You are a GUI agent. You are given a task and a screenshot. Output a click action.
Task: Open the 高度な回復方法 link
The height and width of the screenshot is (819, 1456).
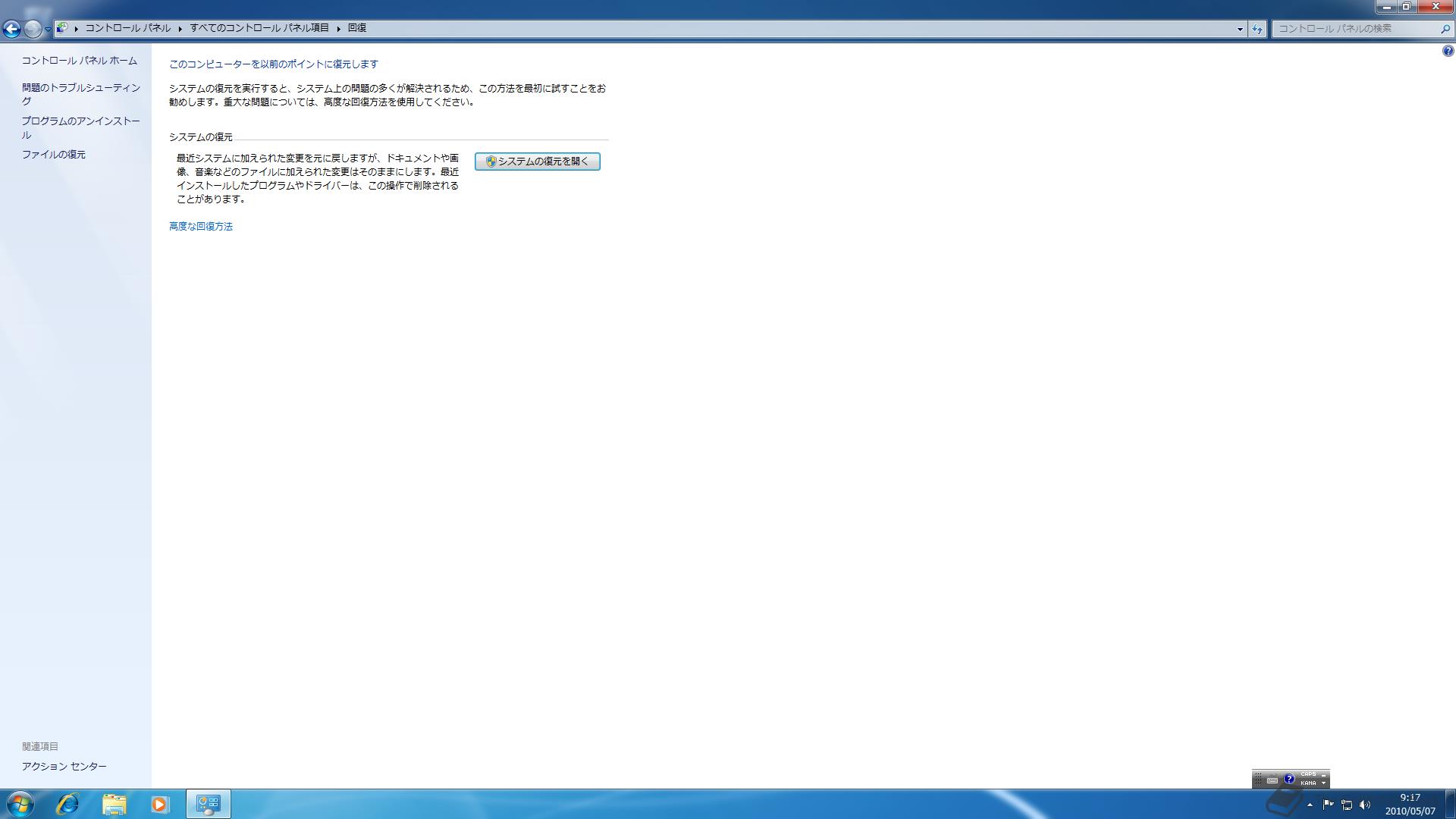pyautogui.click(x=200, y=227)
